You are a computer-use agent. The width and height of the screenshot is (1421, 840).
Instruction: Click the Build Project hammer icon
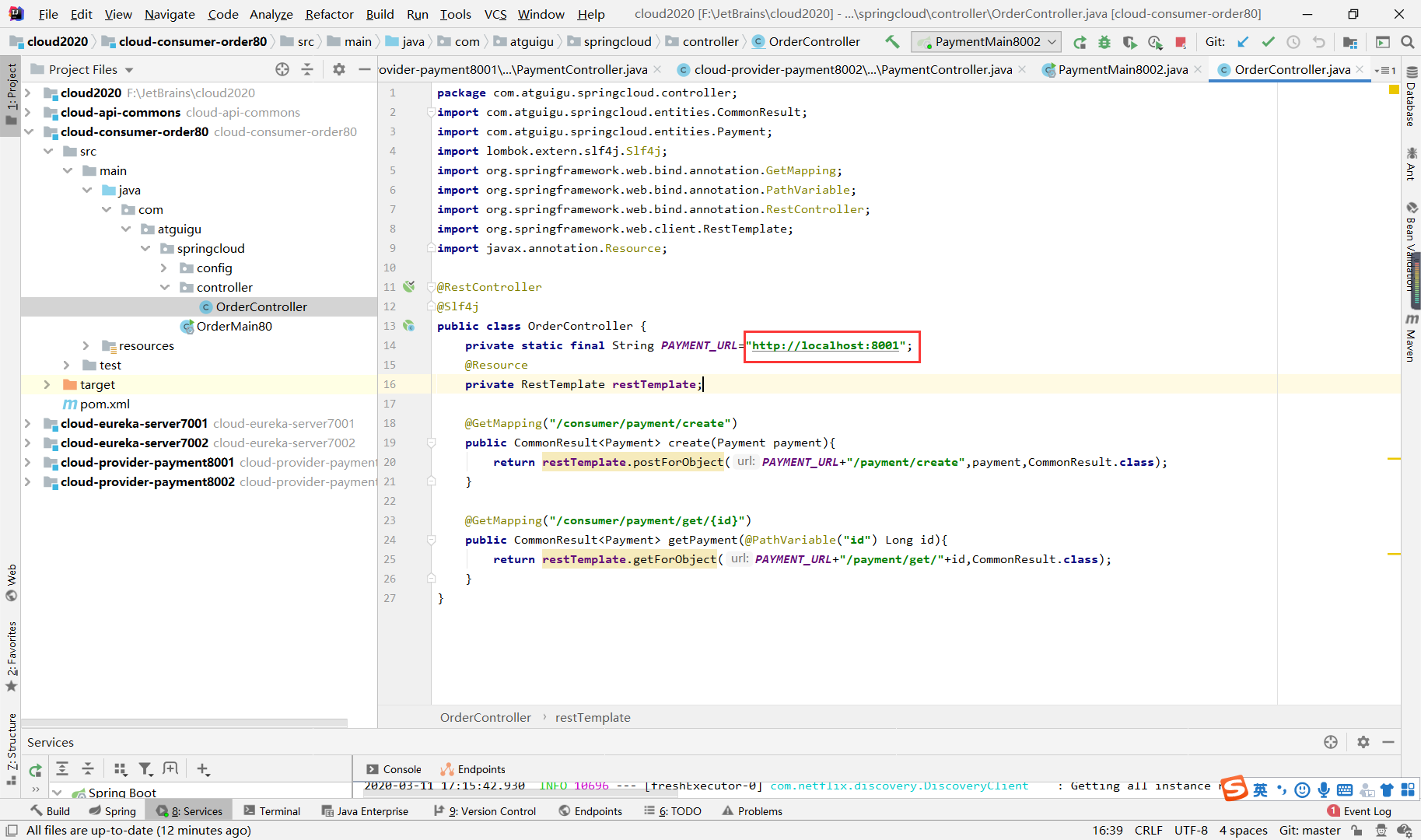click(x=892, y=42)
